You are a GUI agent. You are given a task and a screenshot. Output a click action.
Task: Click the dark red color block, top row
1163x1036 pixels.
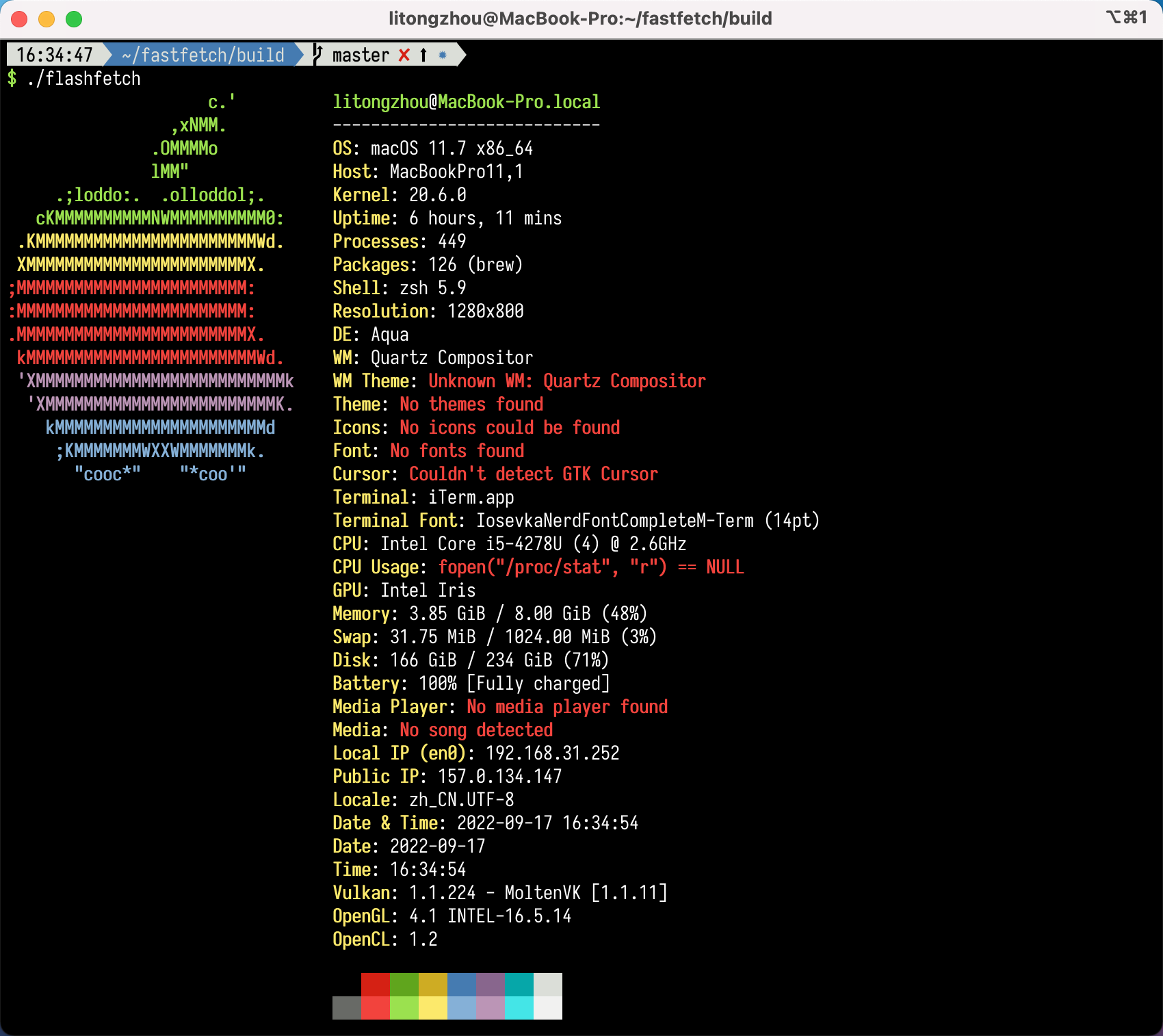click(376, 985)
